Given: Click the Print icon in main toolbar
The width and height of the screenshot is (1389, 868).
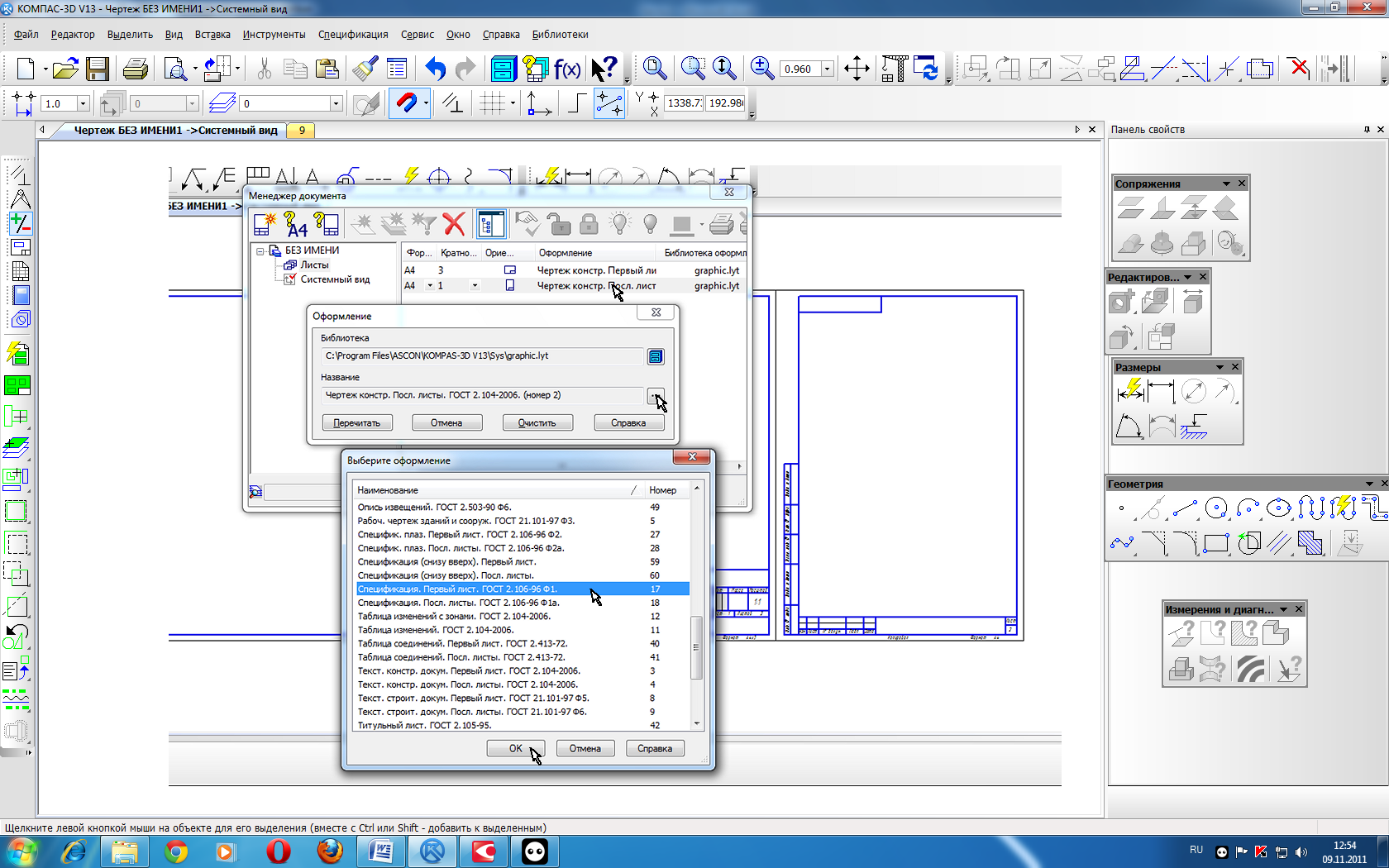Looking at the screenshot, I should pyautogui.click(x=135, y=68).
